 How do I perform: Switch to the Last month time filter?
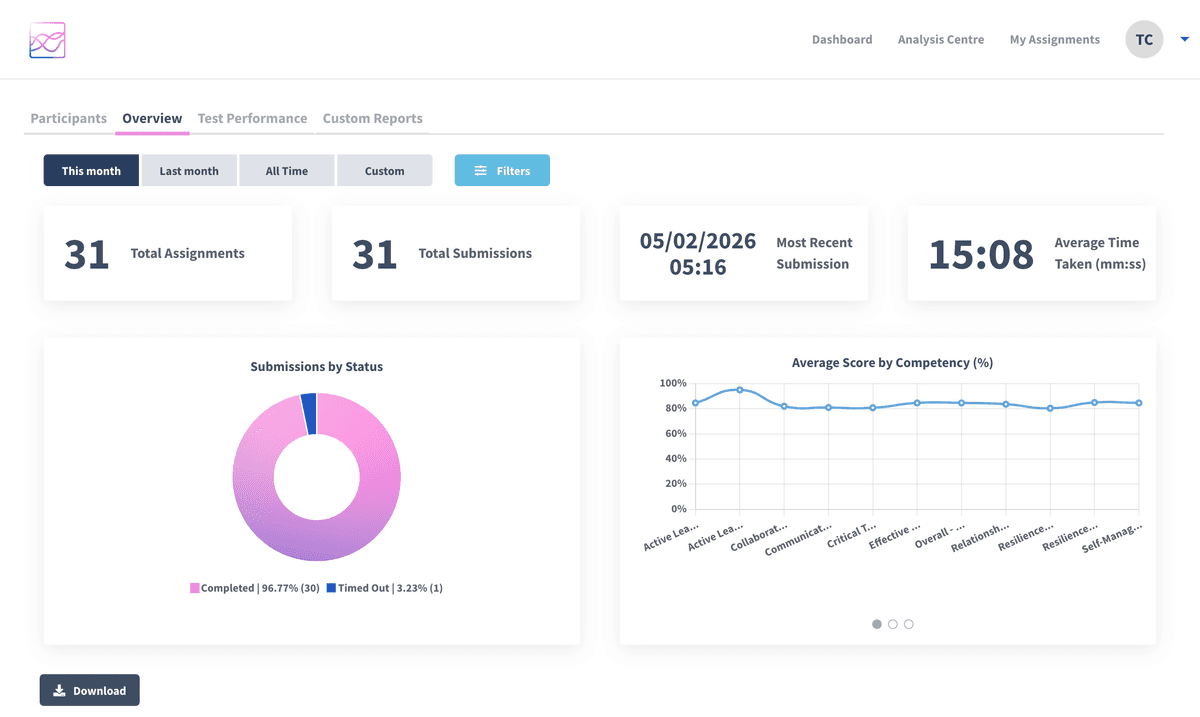[x=189, y=170]
